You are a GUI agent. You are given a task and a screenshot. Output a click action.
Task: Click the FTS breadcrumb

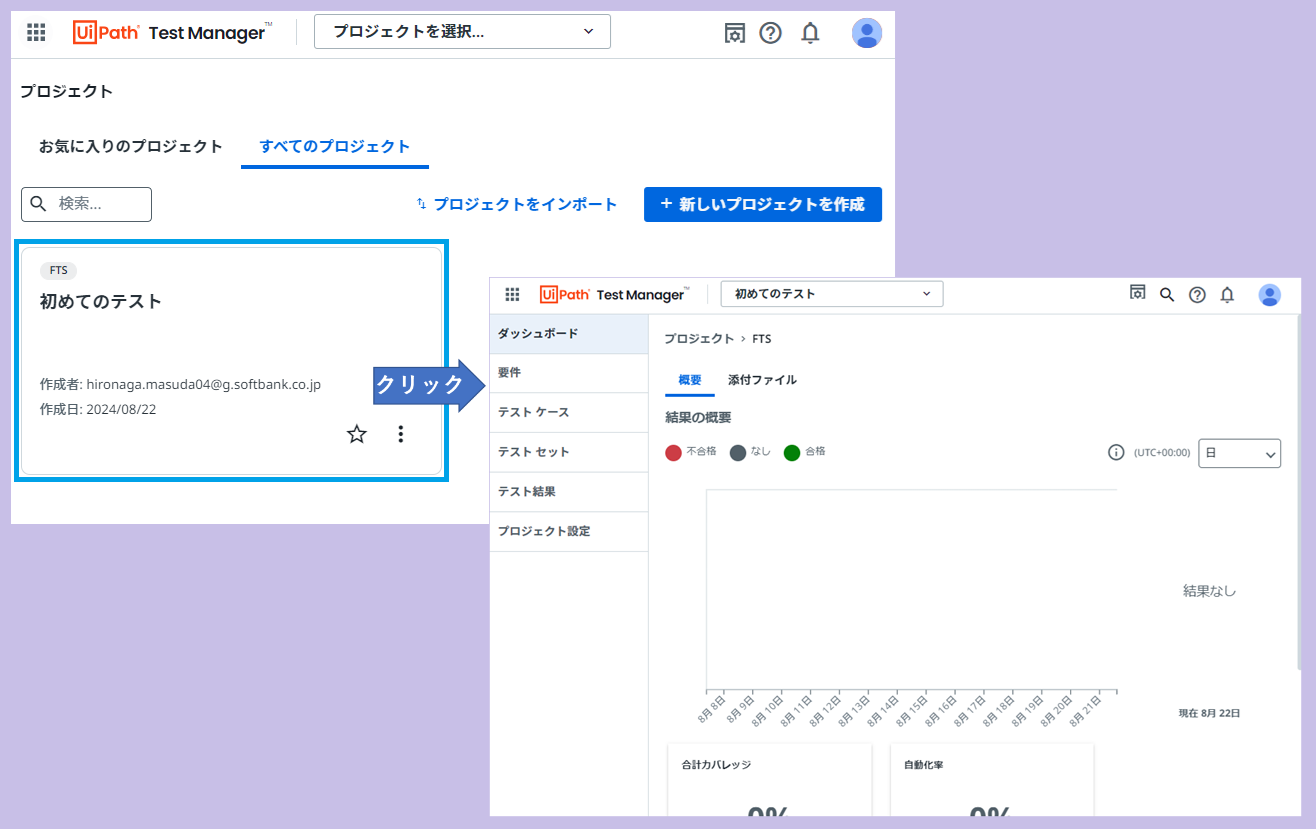761,339
